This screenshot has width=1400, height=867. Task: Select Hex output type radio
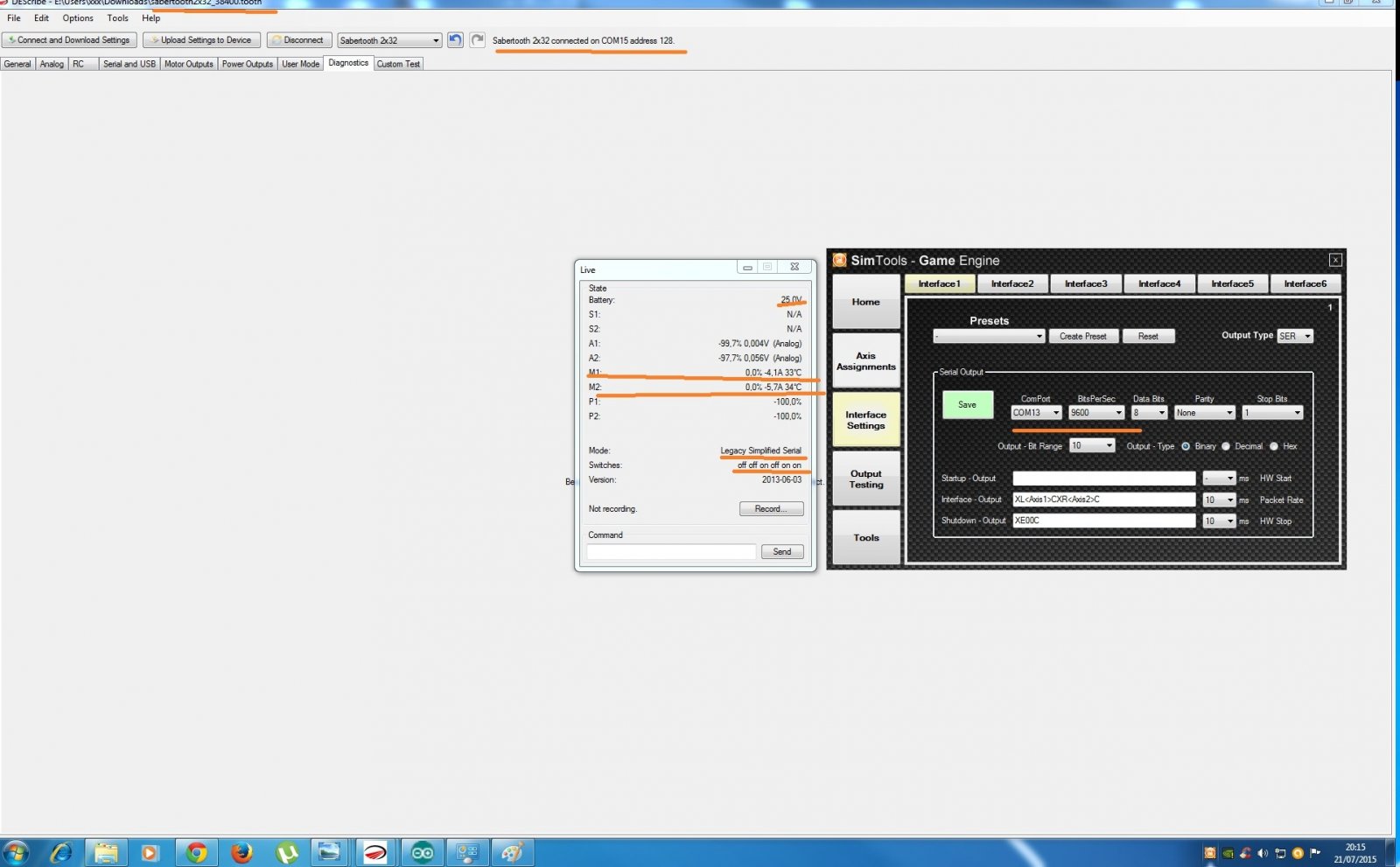(1274, 446)
